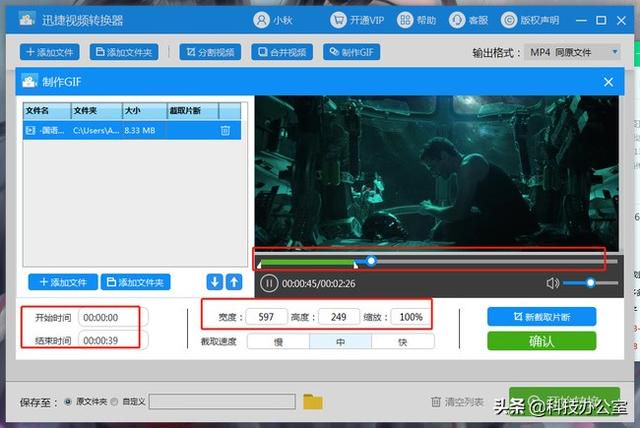Click 新截取片断 button
640x428 pixels.
542,317
